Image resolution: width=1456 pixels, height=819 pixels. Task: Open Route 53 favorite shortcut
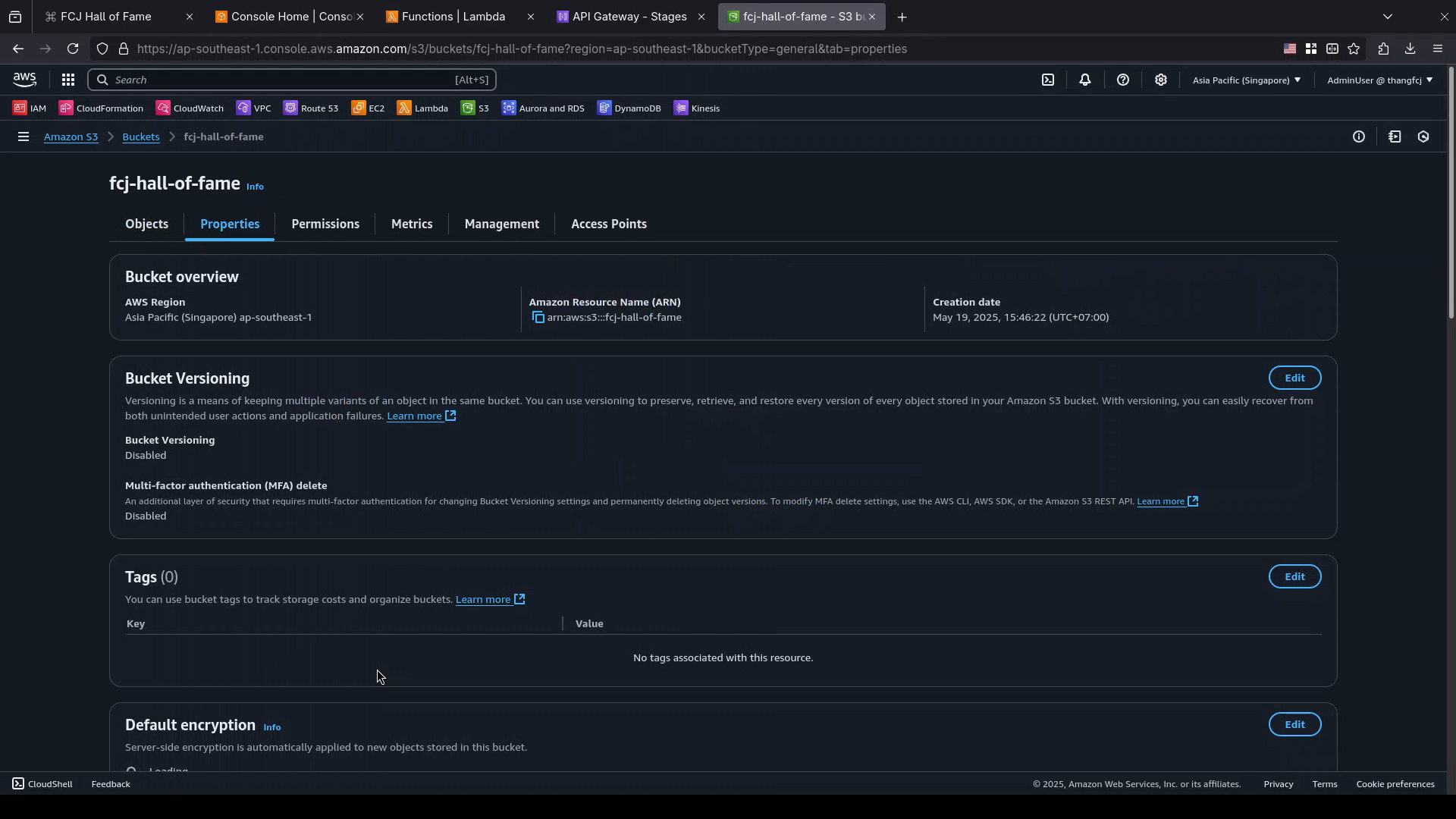(311, 108)
